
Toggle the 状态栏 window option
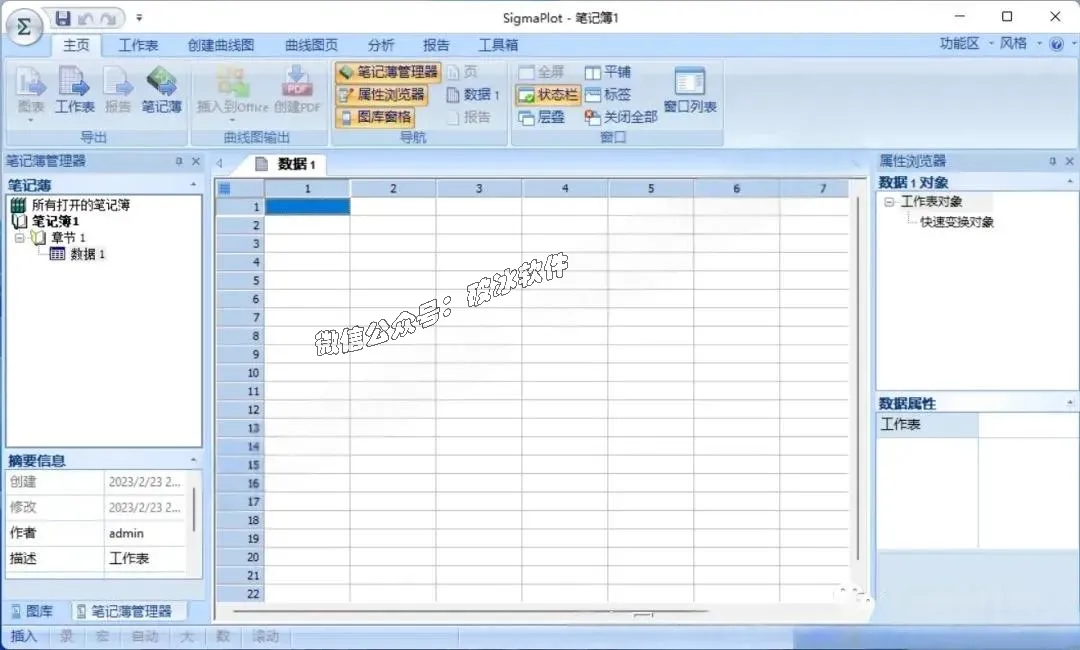[x=548, y=94]
